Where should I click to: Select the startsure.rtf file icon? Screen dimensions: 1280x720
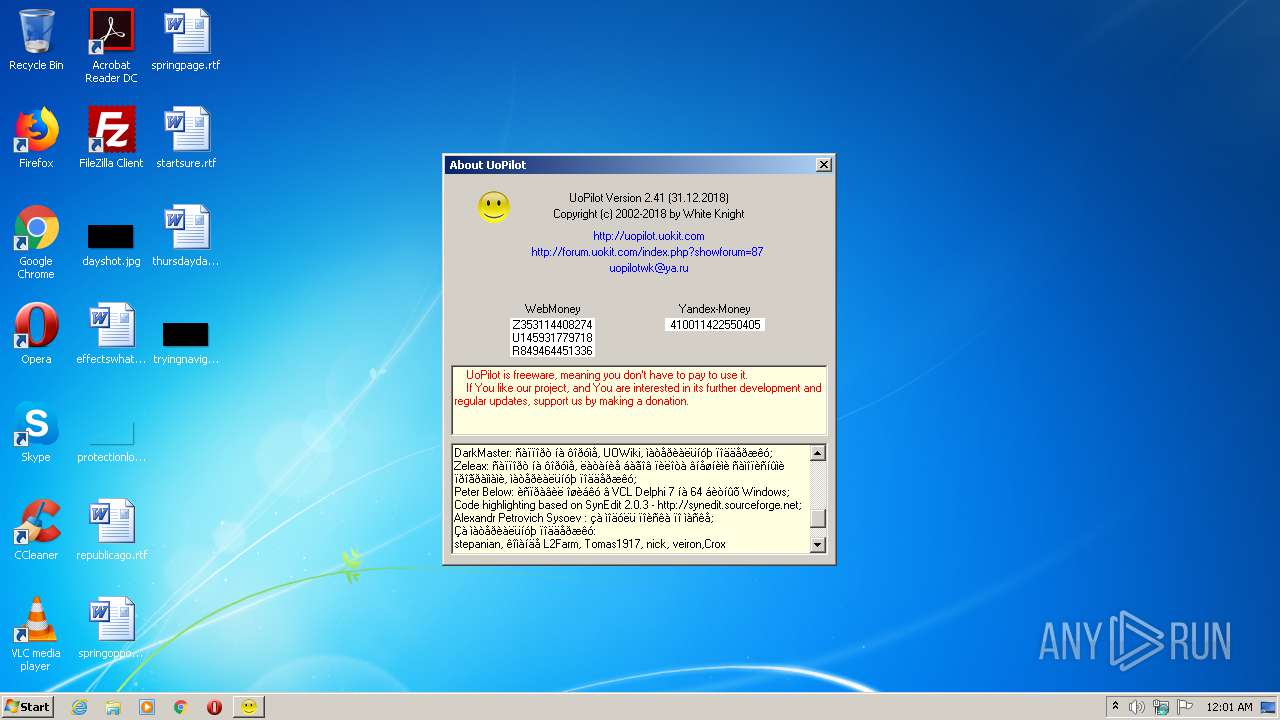coord(186,138)
